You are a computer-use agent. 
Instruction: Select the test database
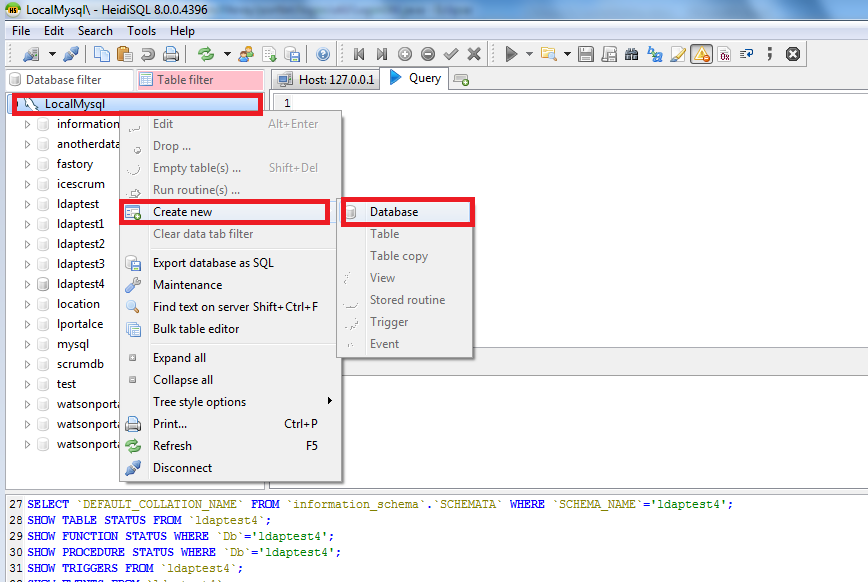[x=66, y=384]
